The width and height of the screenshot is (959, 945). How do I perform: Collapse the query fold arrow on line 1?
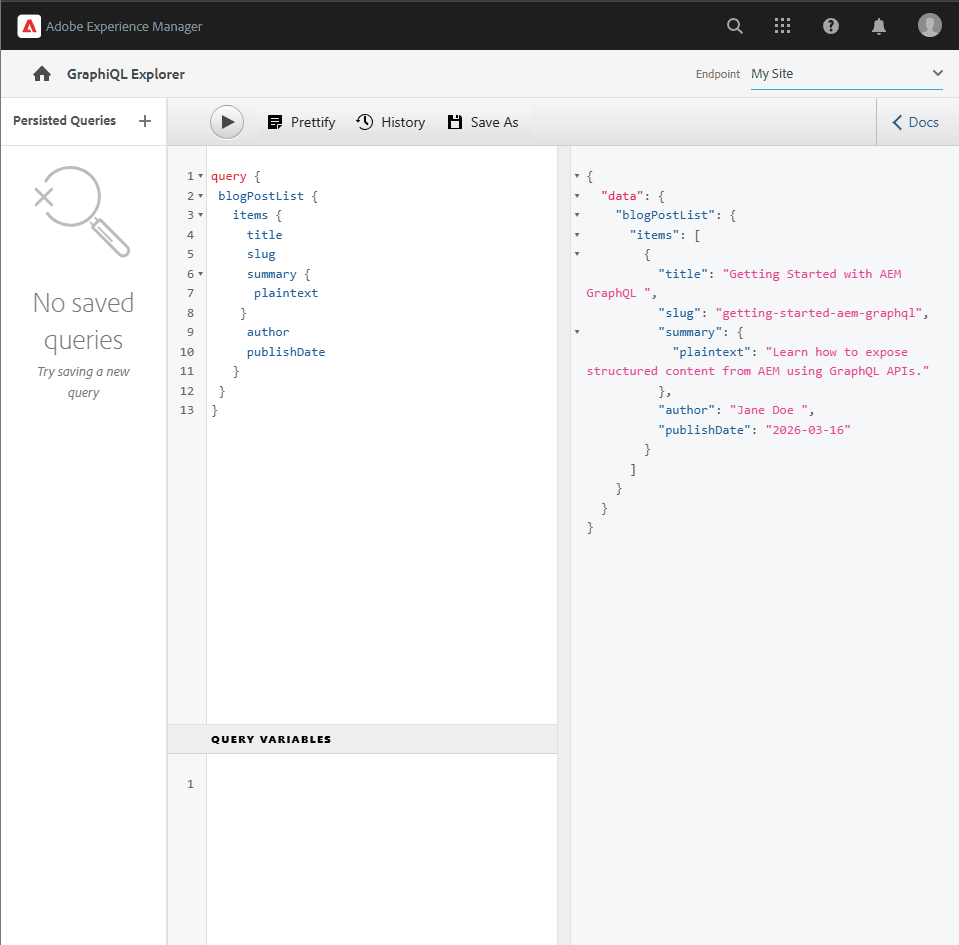(201, 176)
